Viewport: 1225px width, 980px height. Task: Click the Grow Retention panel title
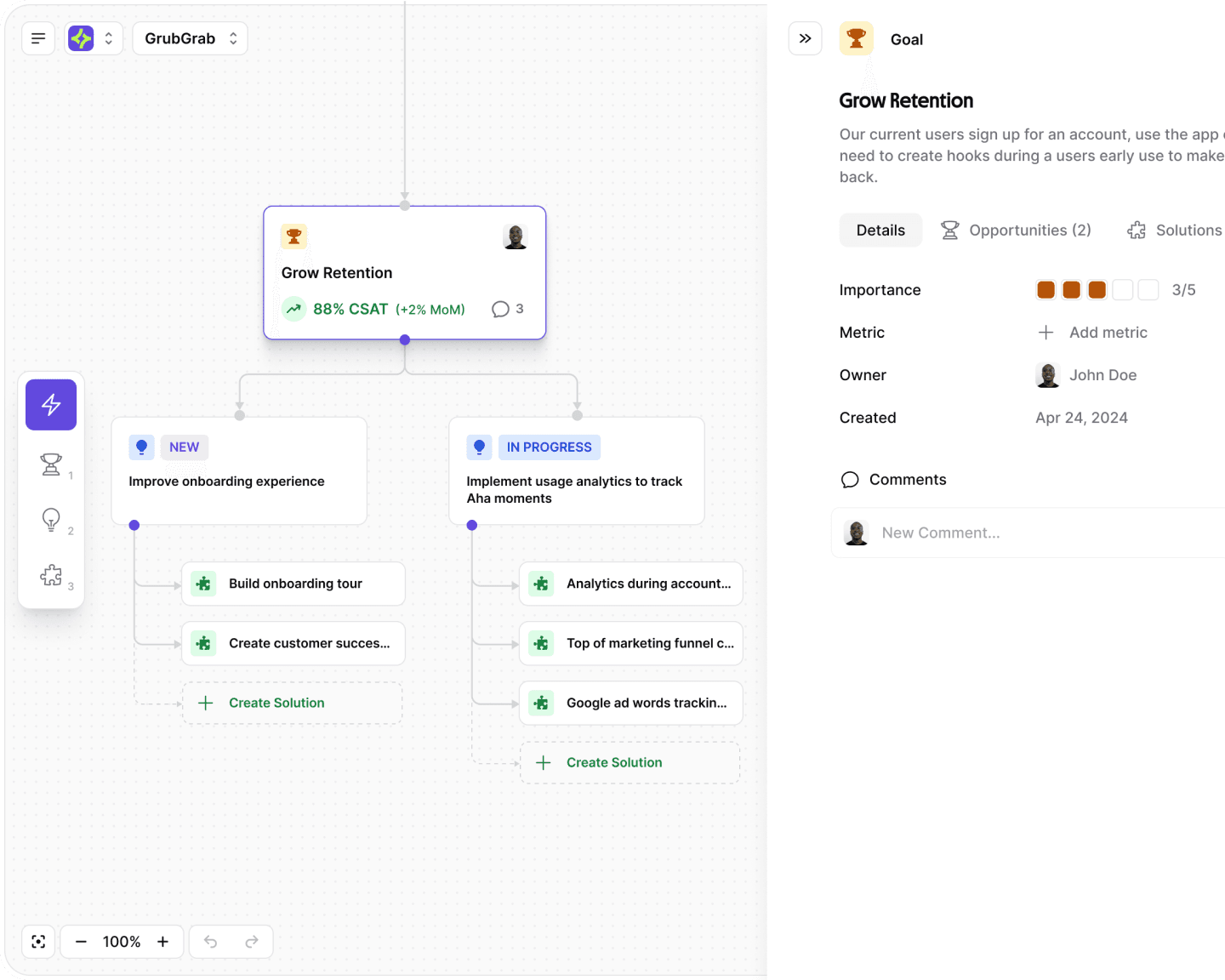(906, 100)
